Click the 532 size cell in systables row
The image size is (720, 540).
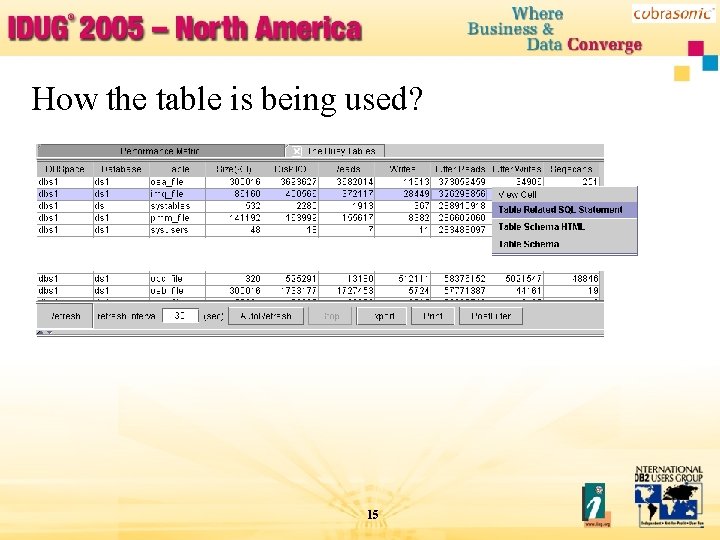234,206
